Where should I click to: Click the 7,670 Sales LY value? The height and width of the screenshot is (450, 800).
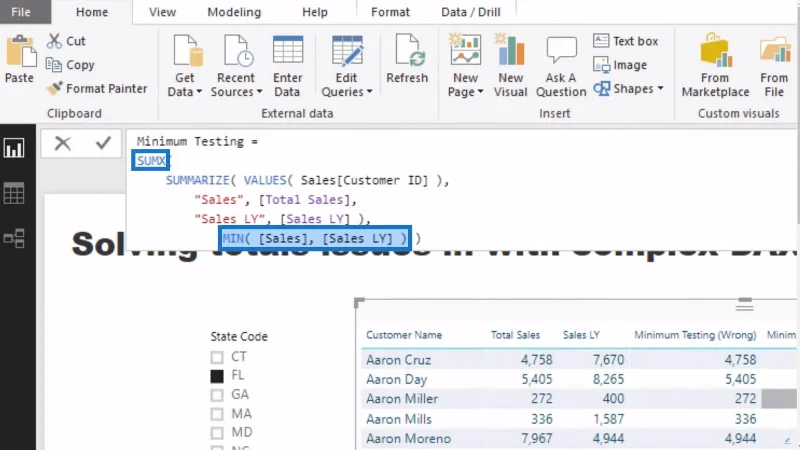[x=608, y=360]
